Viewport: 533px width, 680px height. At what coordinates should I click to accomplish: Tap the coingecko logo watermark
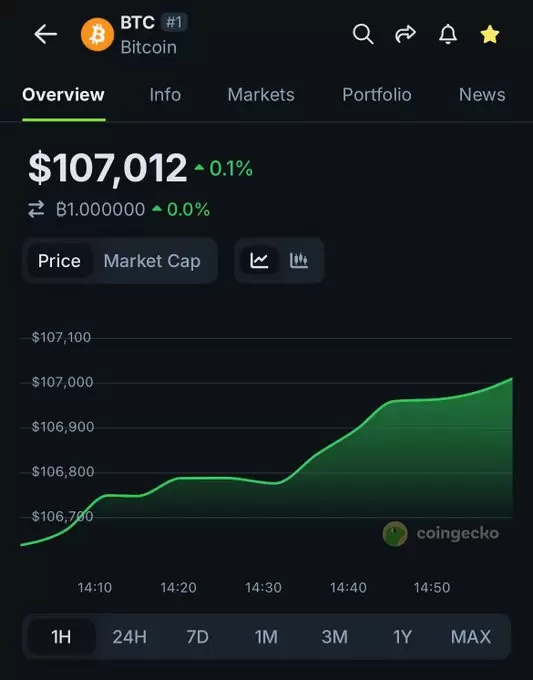[x=441, y=533]
